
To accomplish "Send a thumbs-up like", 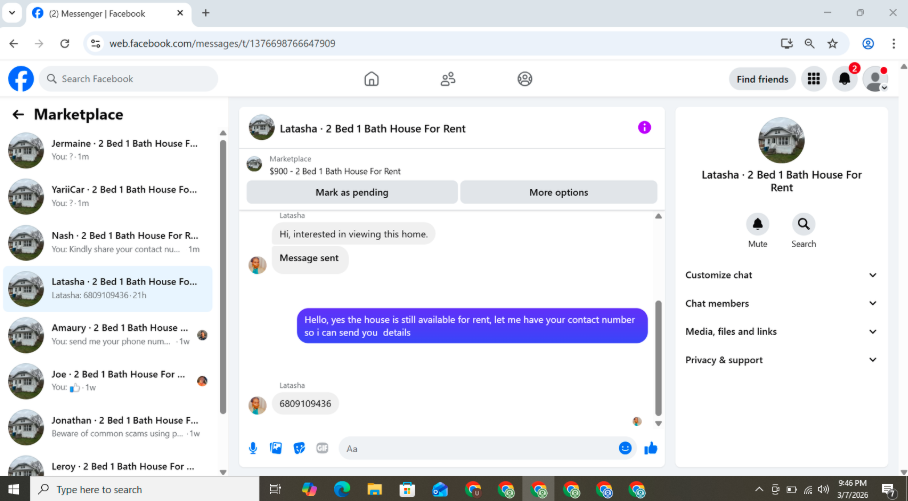I will tap(651, 448).
